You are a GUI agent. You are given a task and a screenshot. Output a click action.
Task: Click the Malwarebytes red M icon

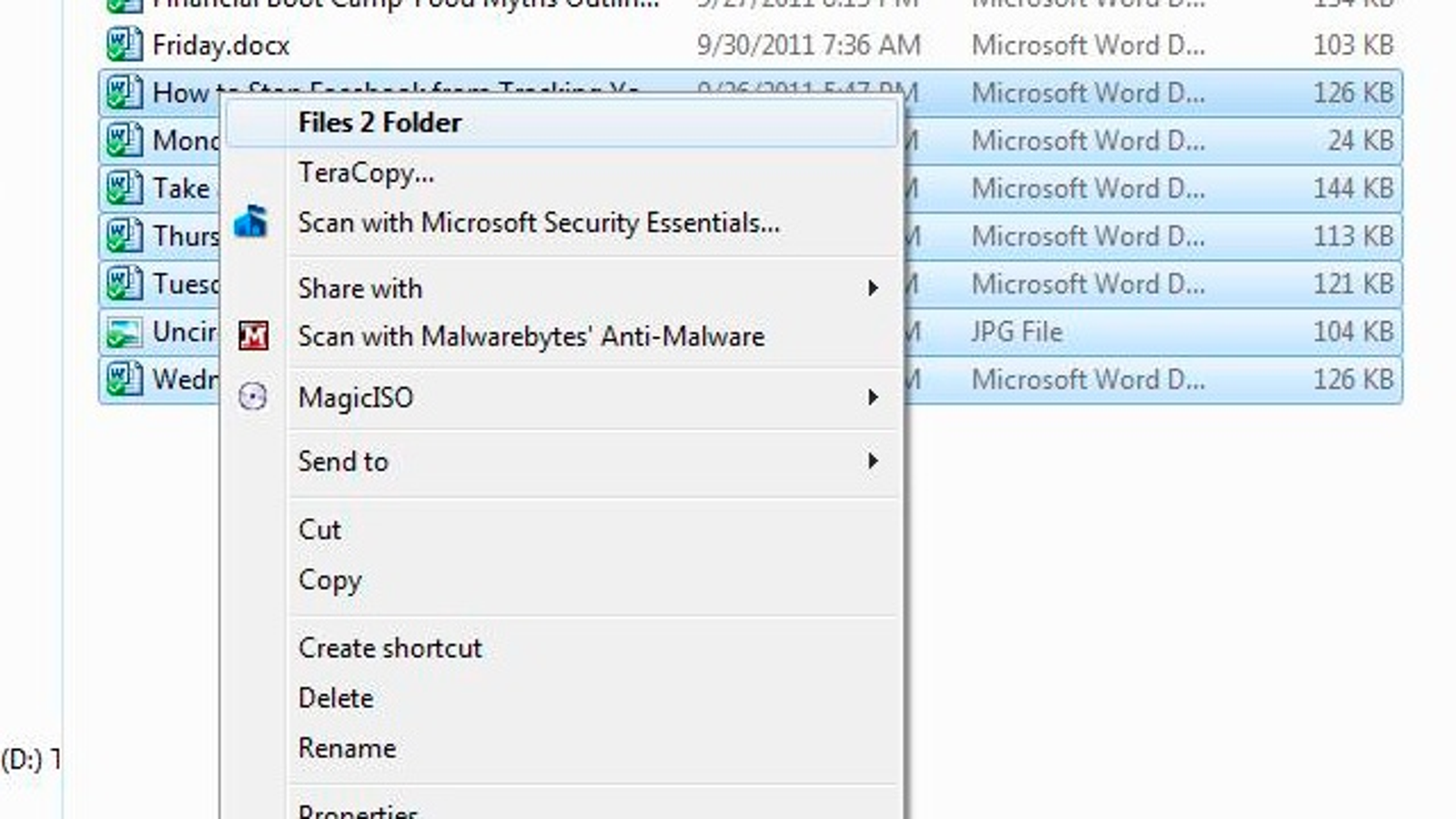[x=253, y=336]
